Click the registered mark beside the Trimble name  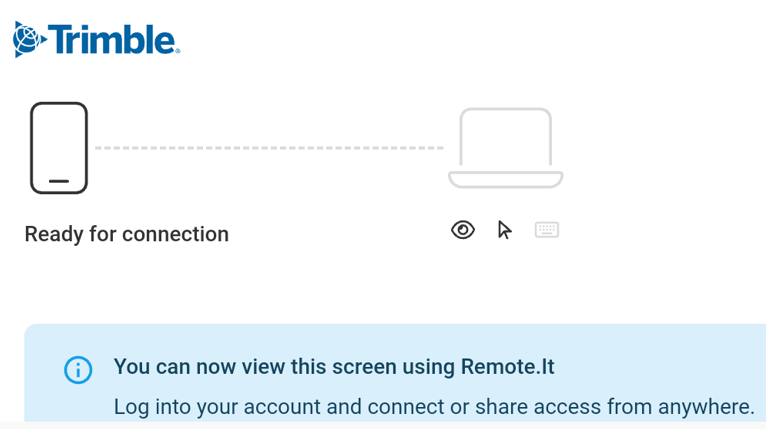click(178, 51)
